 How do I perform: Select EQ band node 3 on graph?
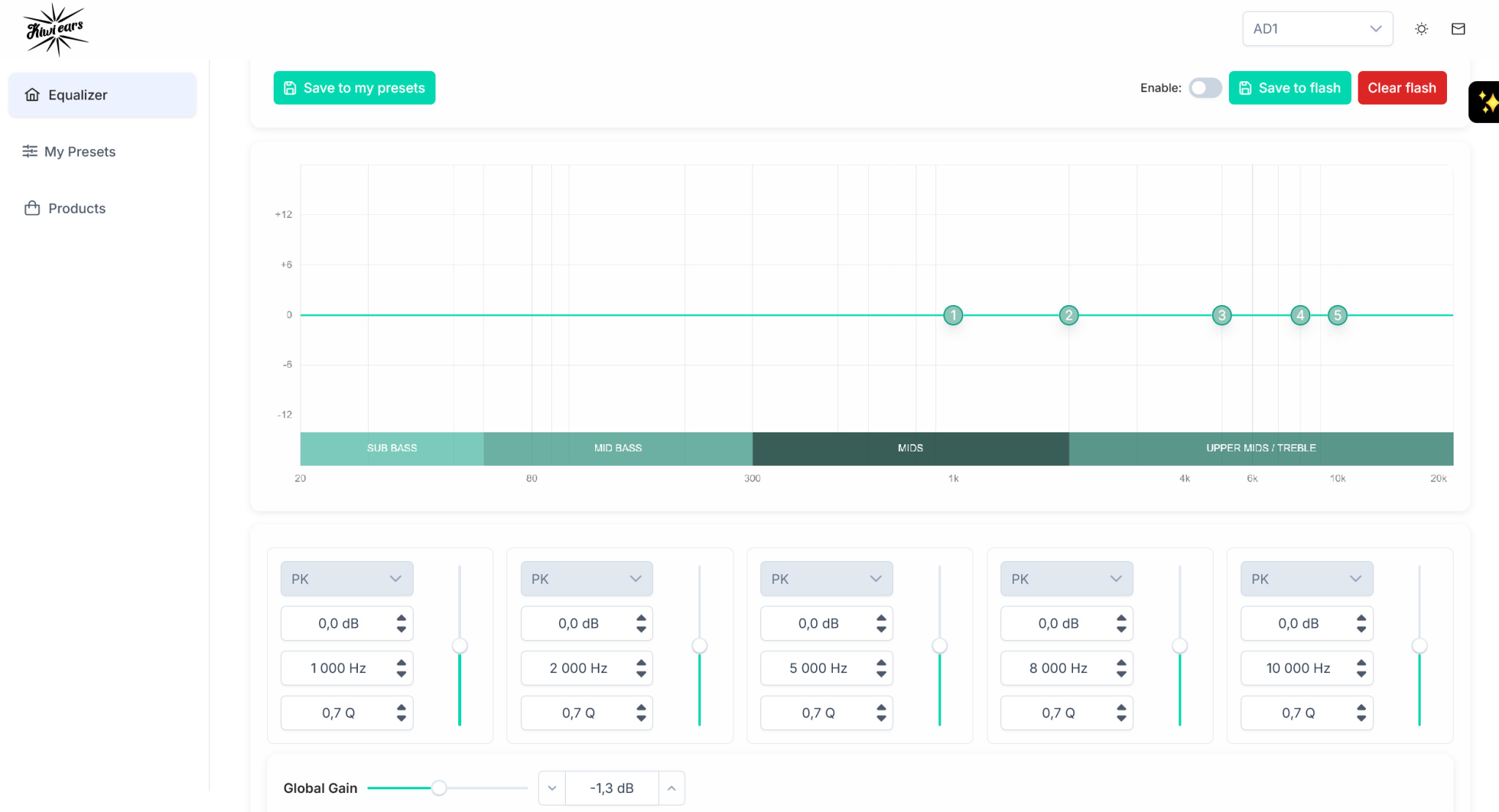click(1222, 315)
